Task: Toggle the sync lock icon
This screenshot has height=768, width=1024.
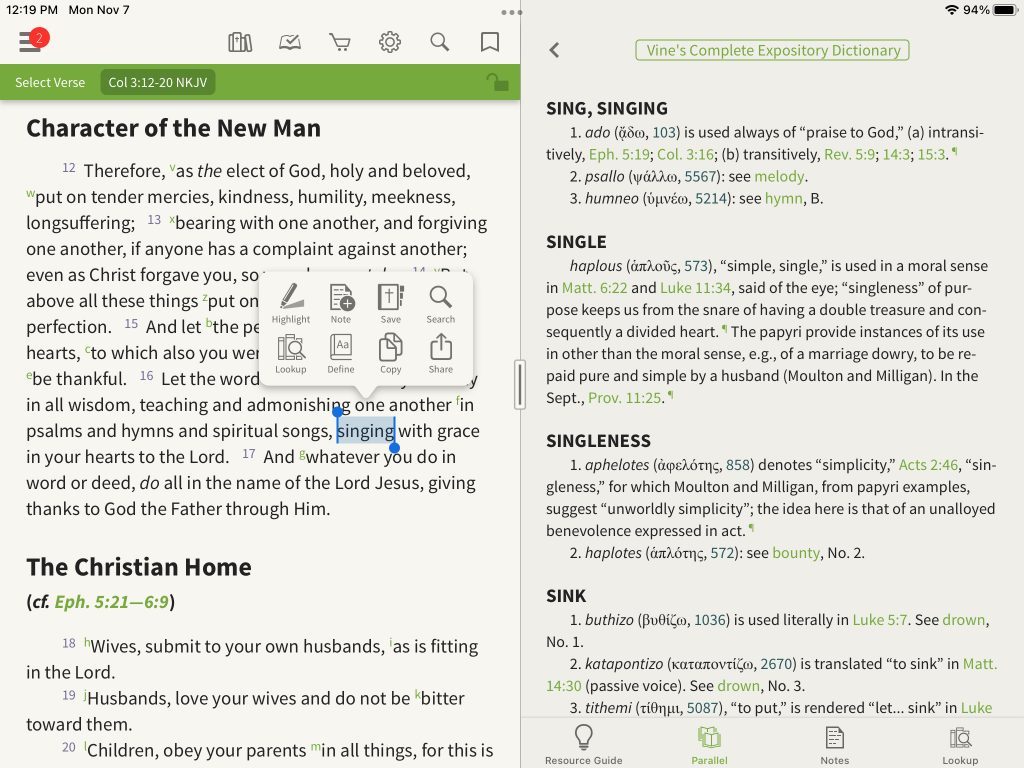Action: click(x=498, y=82)
